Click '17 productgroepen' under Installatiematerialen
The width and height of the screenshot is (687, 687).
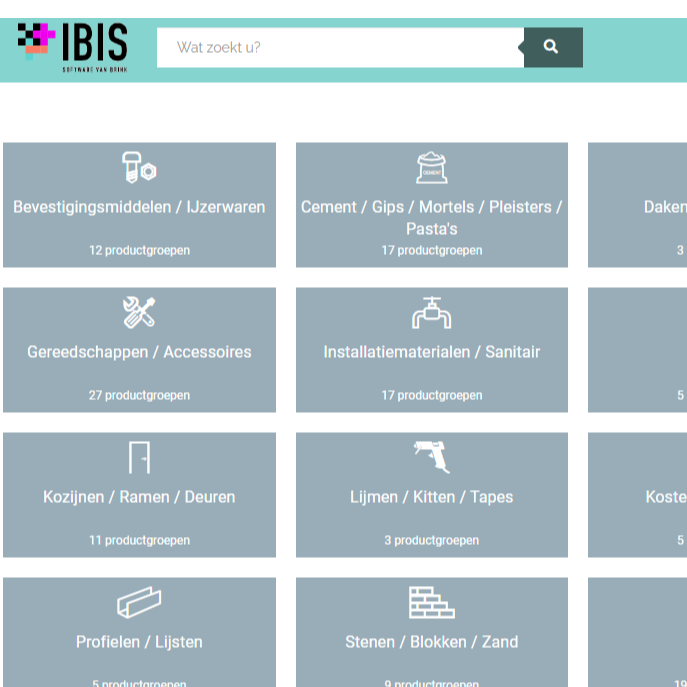point(432,395)
